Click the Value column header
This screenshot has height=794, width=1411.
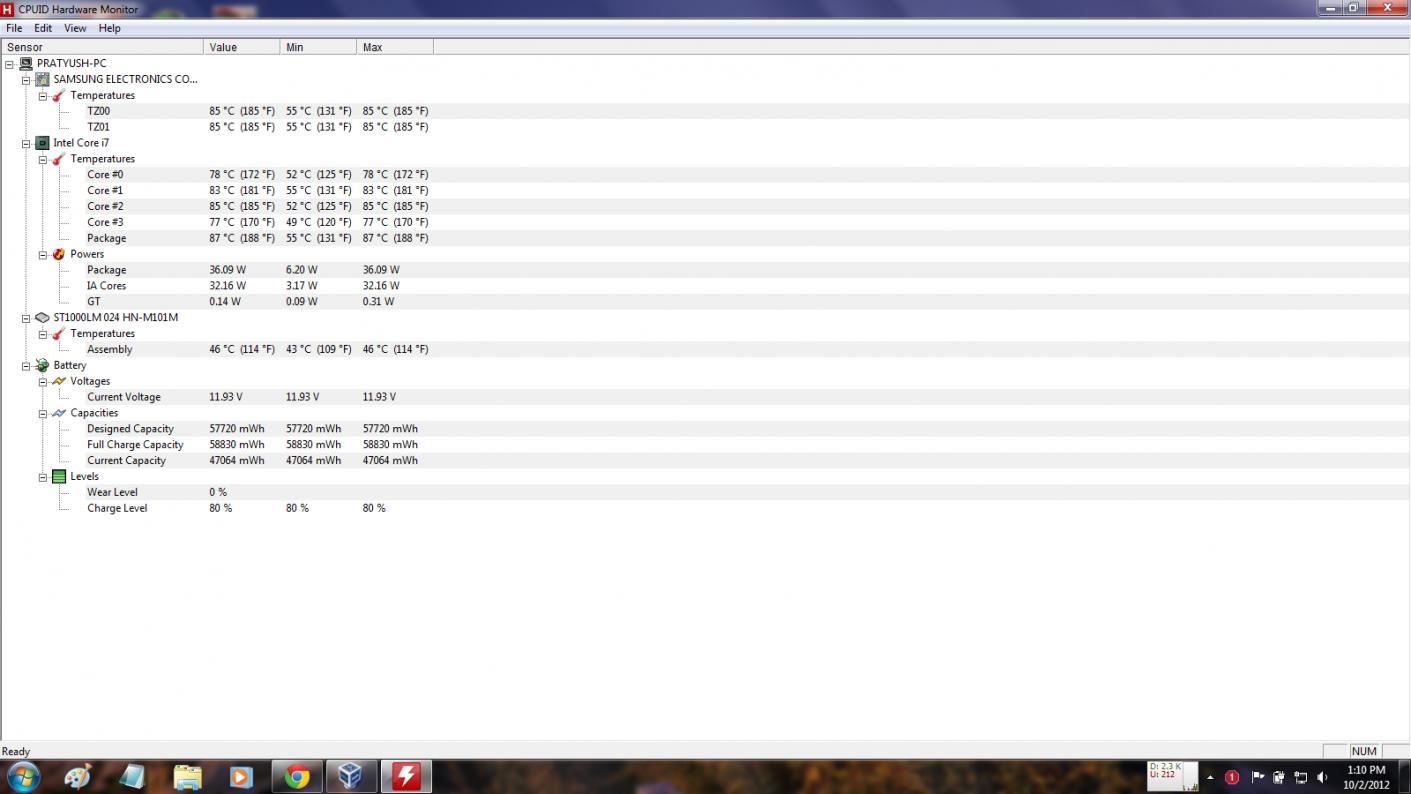pos(241,47)
